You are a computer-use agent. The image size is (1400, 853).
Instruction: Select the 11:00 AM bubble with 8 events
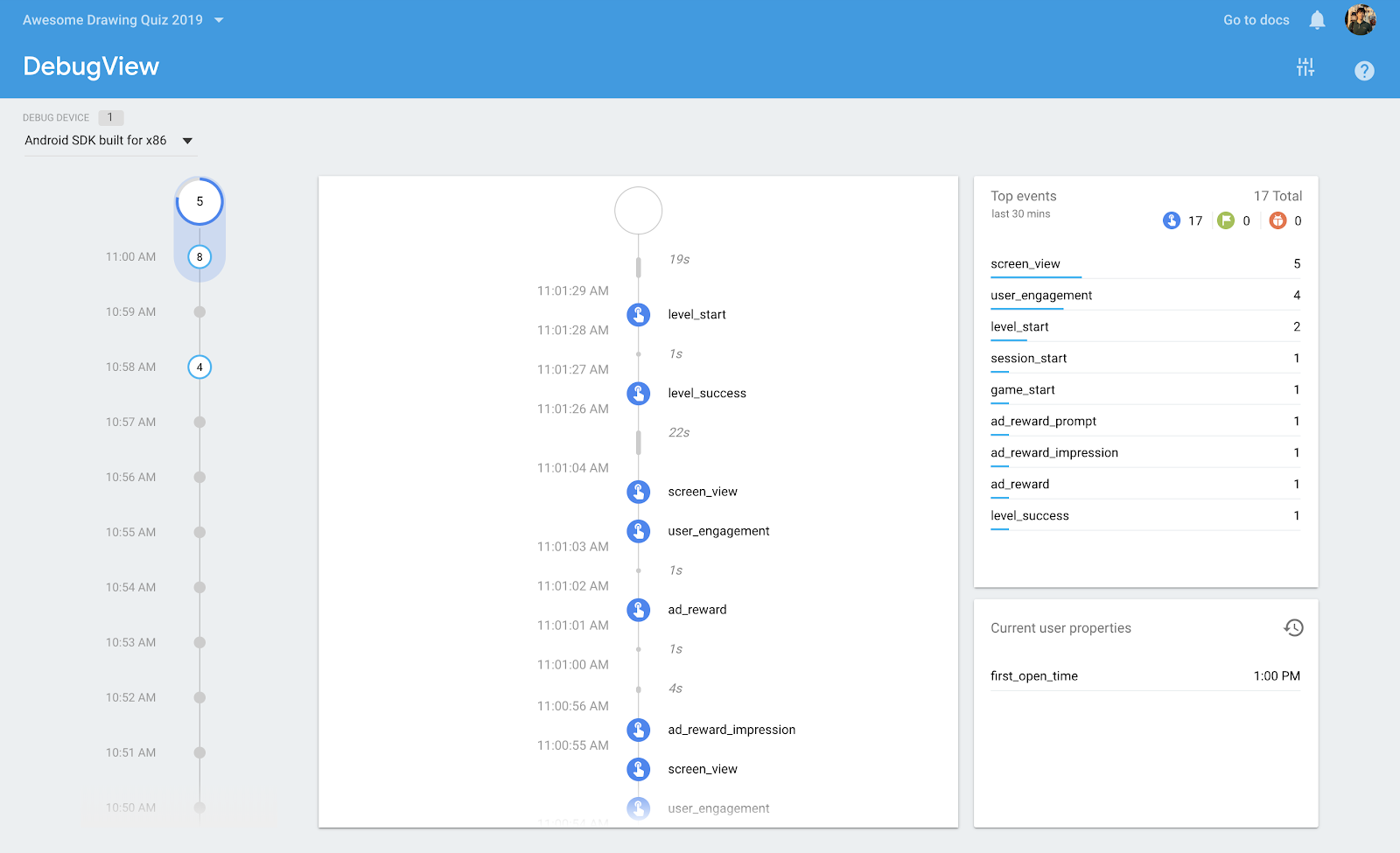point(199,257)
